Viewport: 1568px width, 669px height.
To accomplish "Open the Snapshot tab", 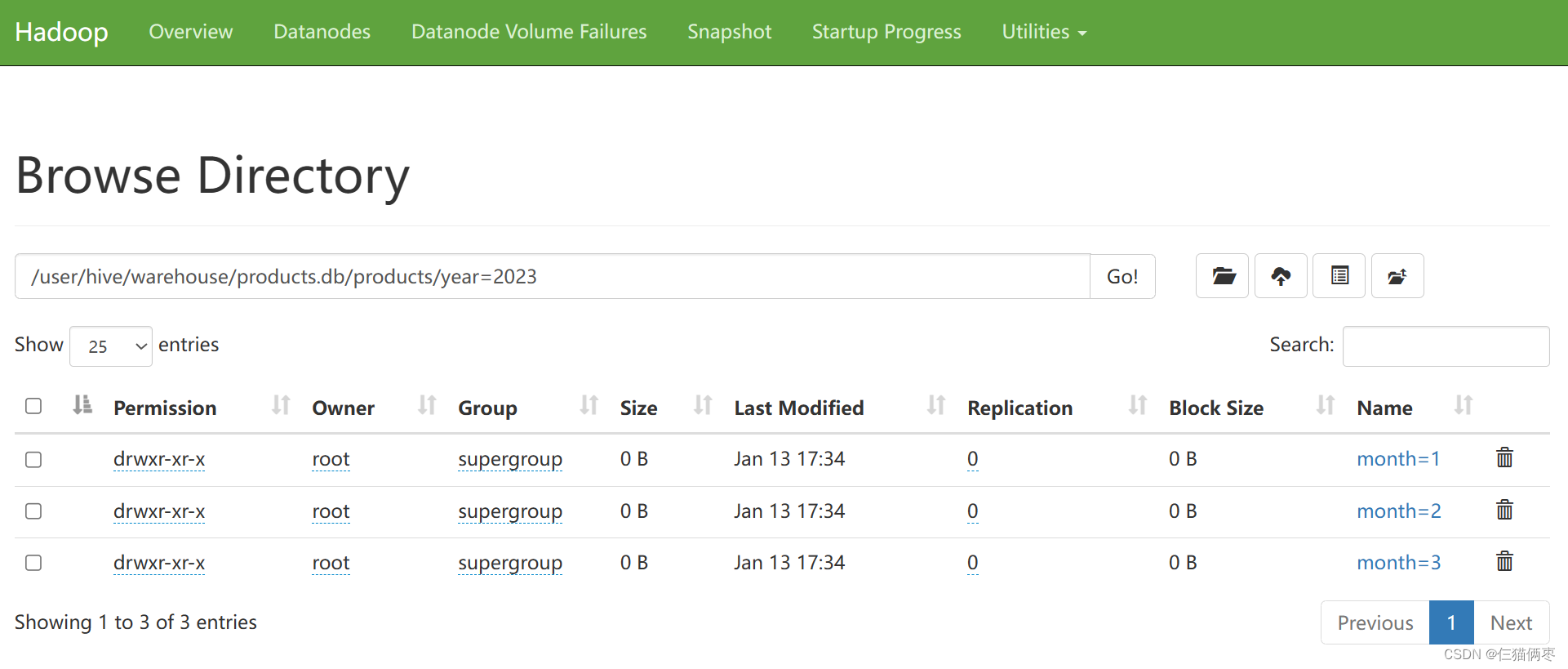I will pyautogui.click(x=729, y=32).
